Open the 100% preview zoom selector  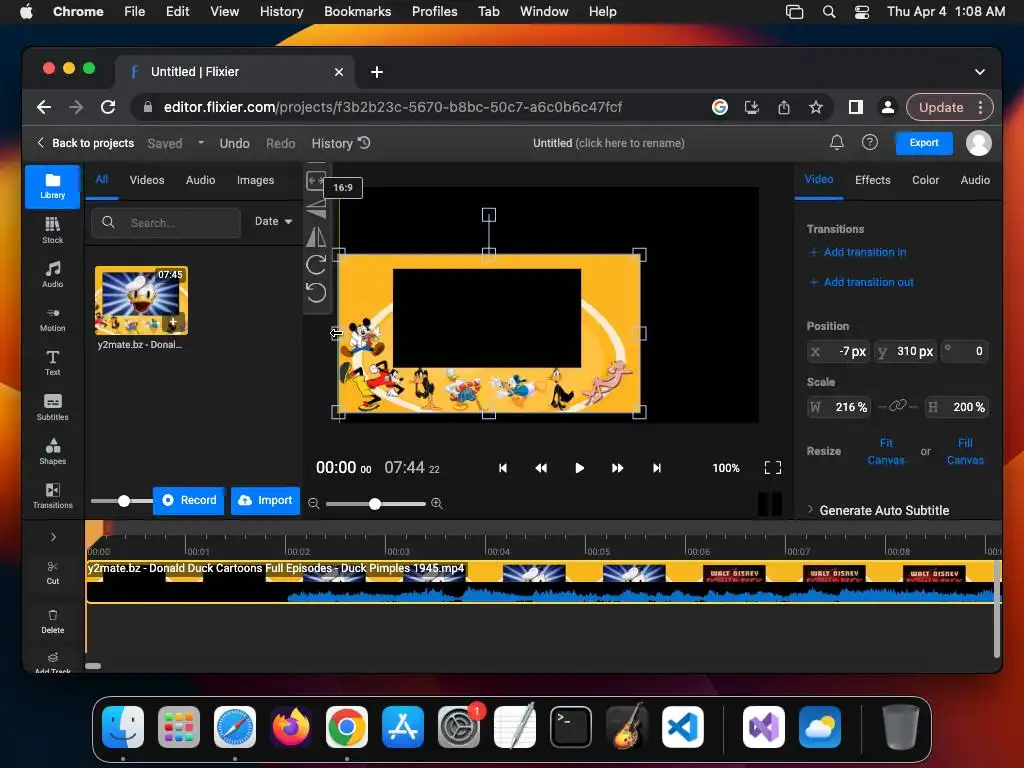(726, 468)
